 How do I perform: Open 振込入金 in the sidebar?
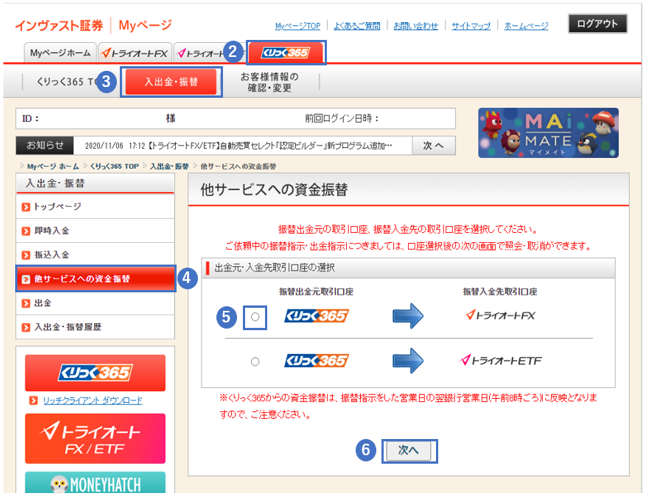tap(95, 254)
